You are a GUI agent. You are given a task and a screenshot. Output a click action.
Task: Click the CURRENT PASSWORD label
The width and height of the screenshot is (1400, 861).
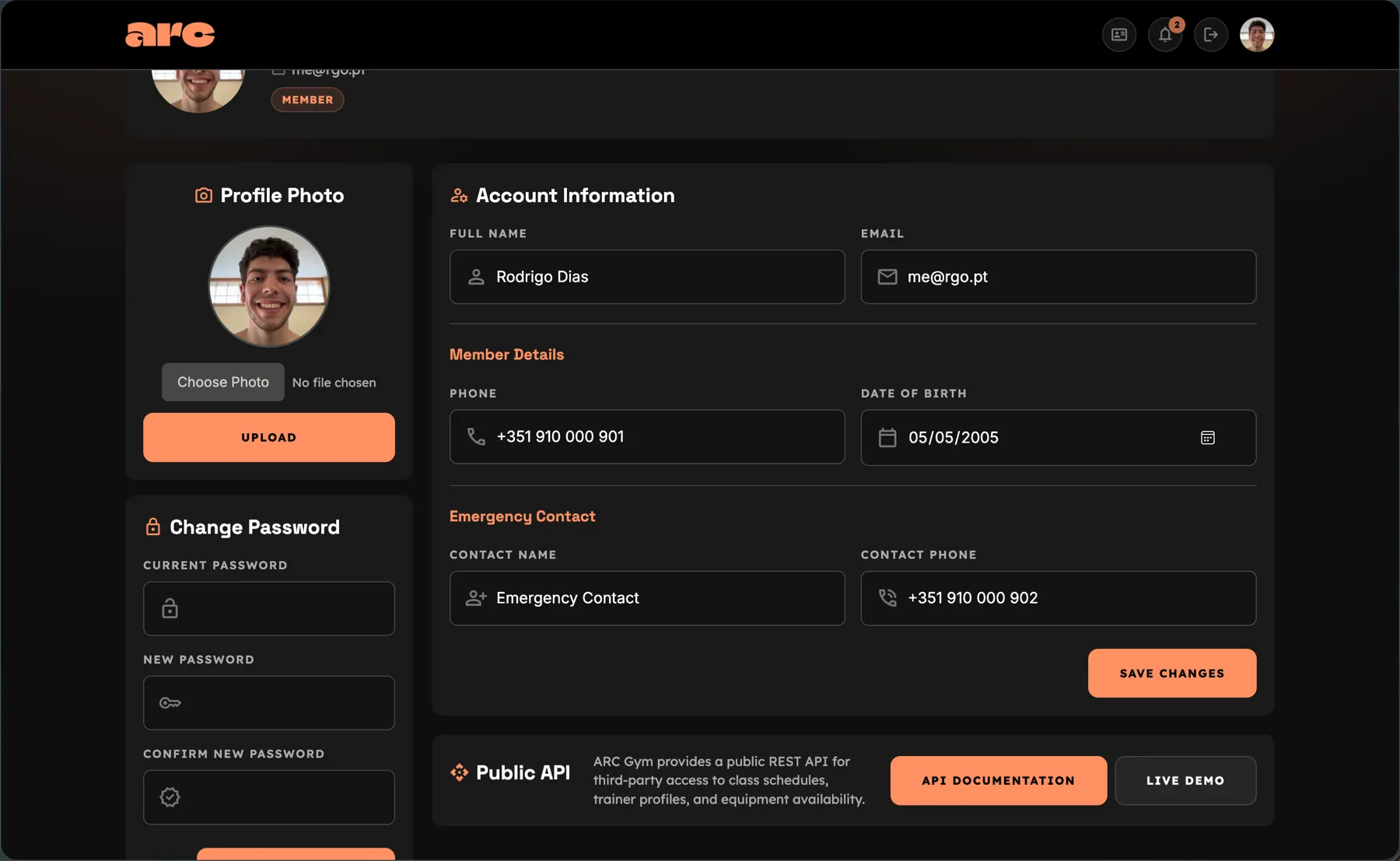click(215, 565)
